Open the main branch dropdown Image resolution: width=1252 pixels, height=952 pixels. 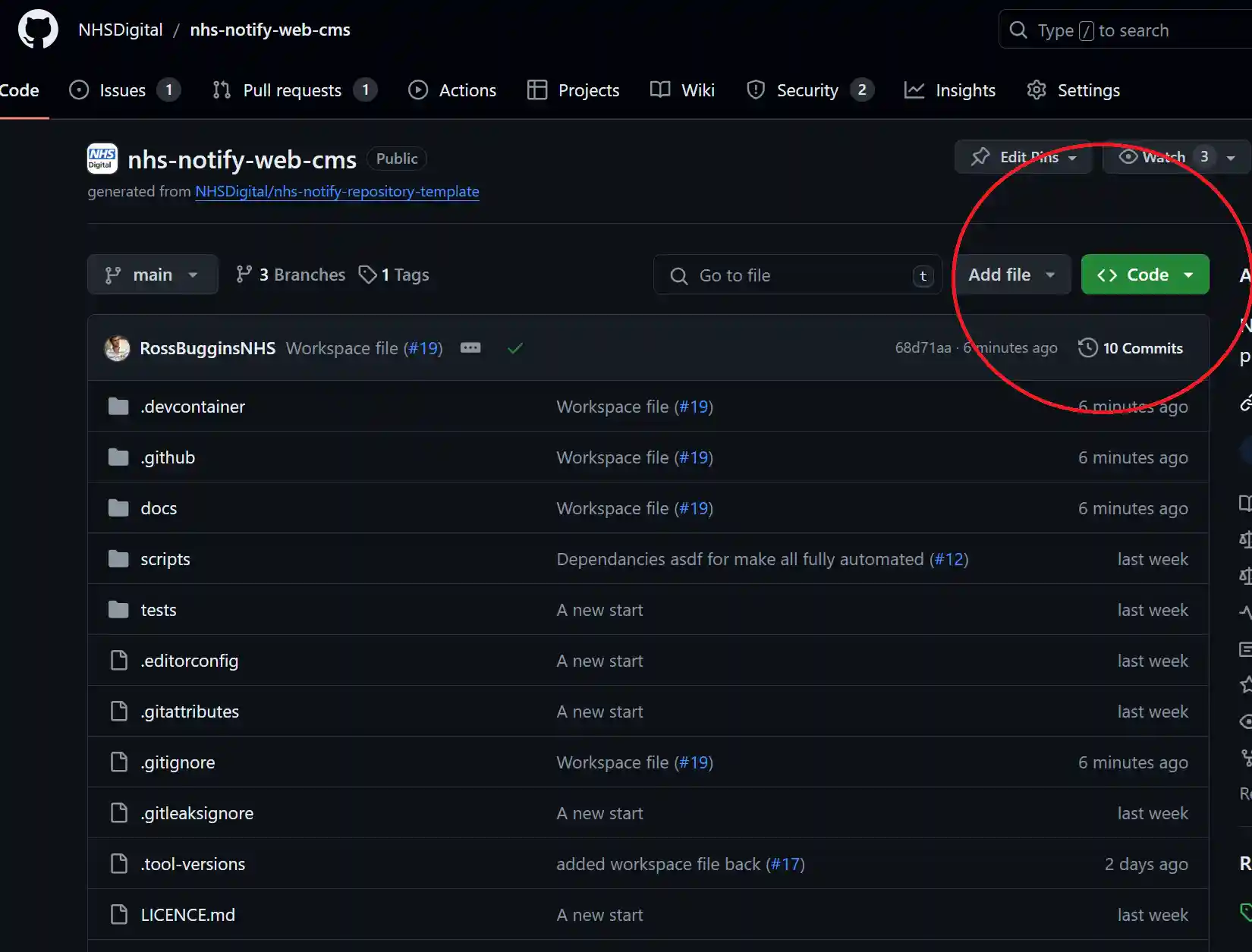pos(152,275)
